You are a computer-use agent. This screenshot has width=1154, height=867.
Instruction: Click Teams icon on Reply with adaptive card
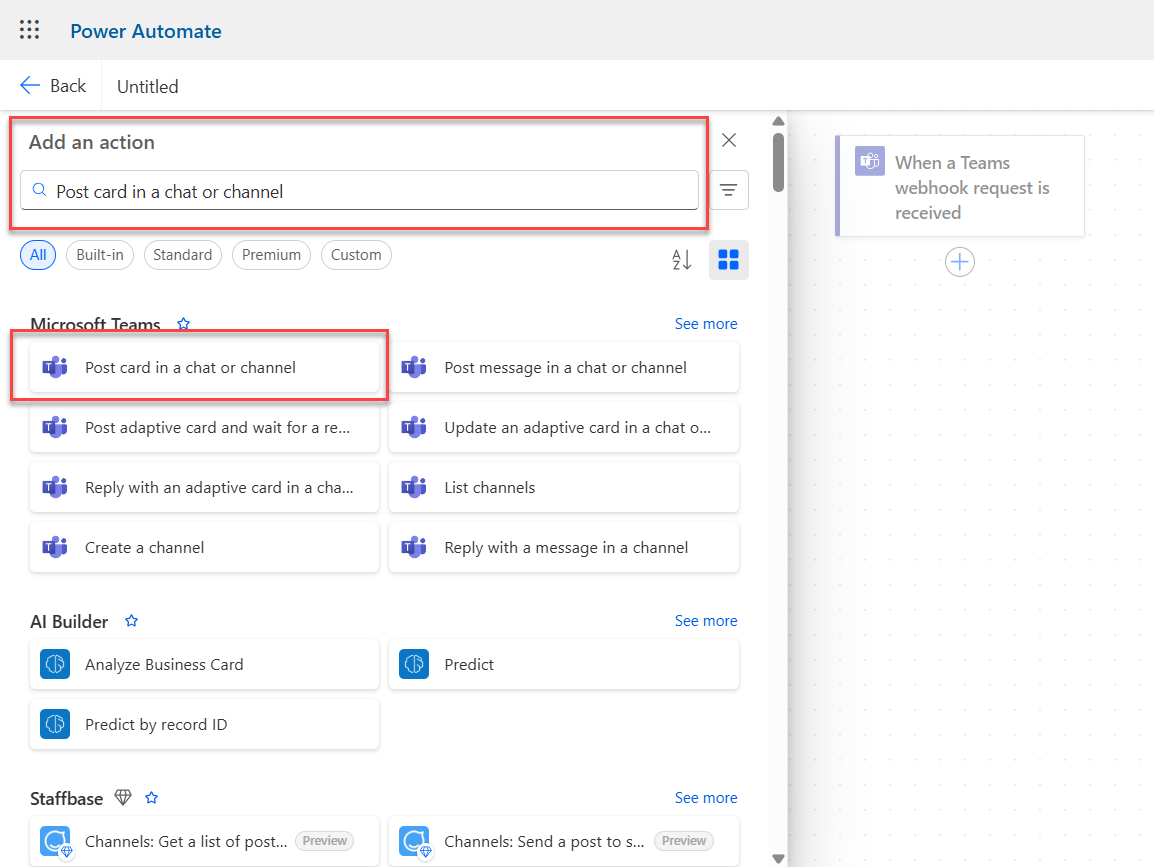point(55,487)
